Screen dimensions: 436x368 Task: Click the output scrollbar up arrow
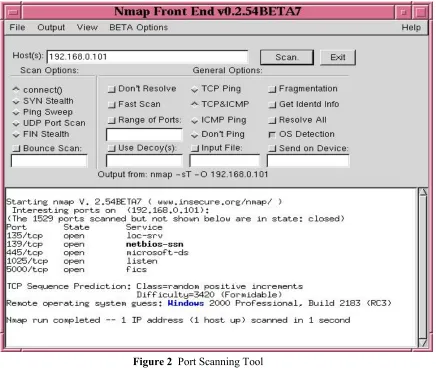pyautogui.click(x=423, y=192)
